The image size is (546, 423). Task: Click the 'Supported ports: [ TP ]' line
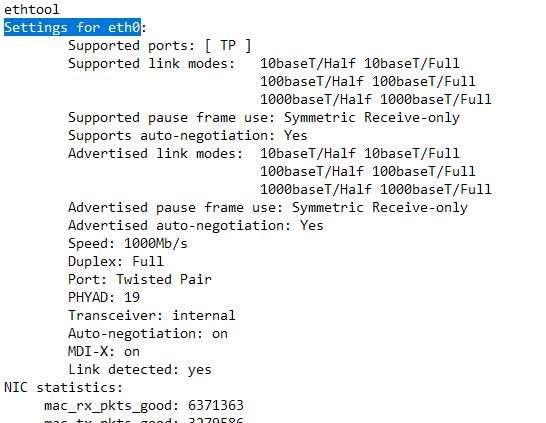click(x=159, y=46)
